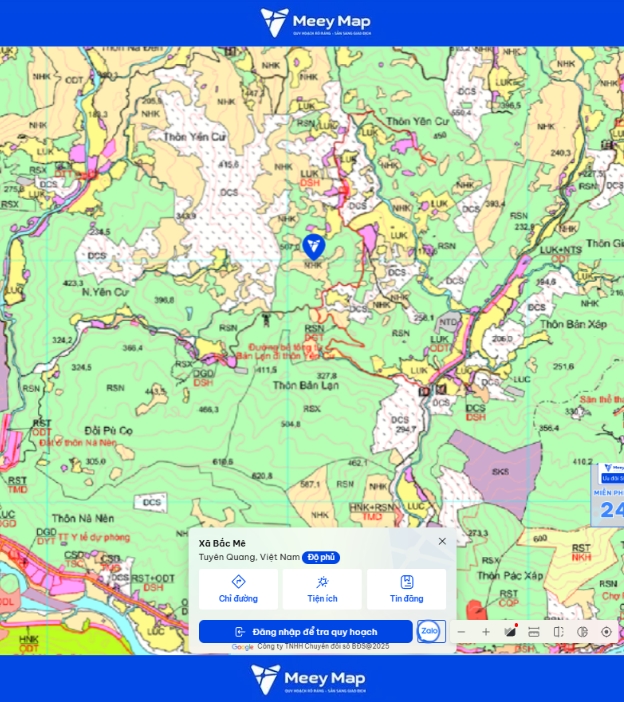Click the LUK+NTS zone label
Screen dimensions: 624x702
point(560,250)
